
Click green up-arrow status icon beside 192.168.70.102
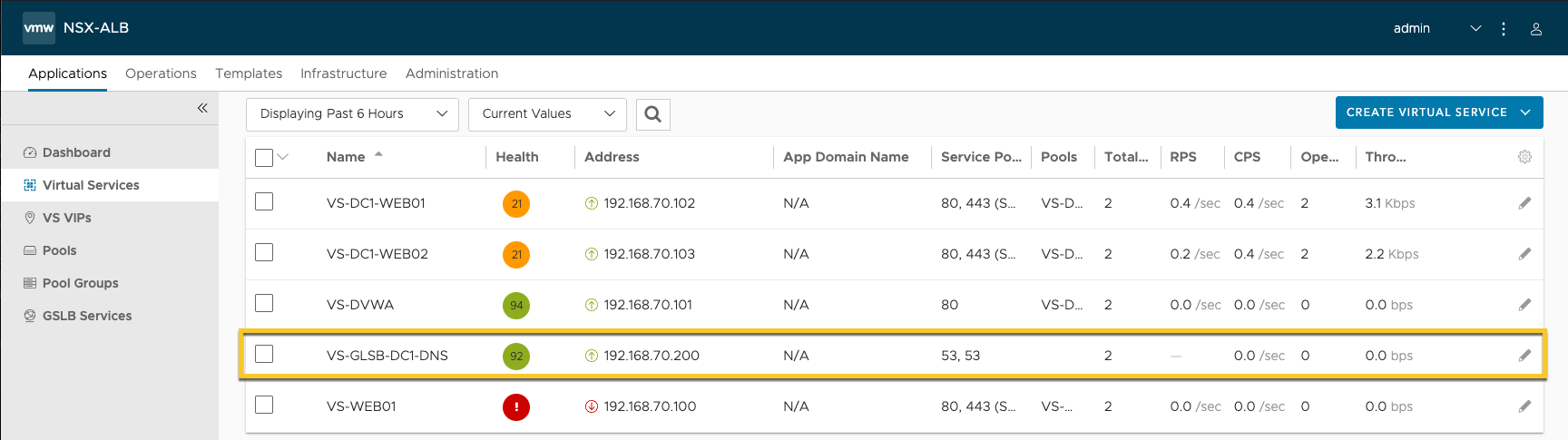point(592,204)
